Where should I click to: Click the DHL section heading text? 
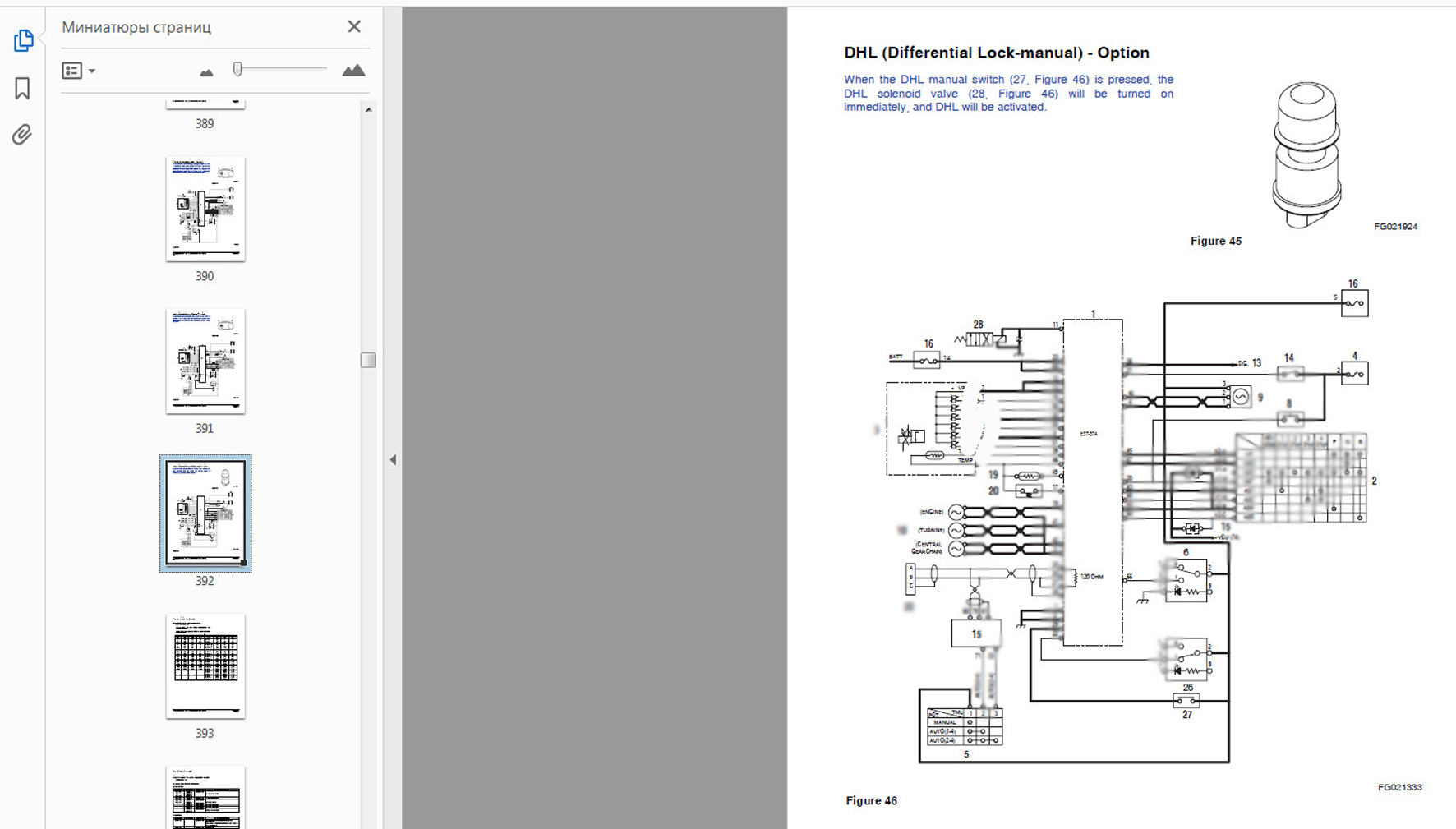click(996, 53)
